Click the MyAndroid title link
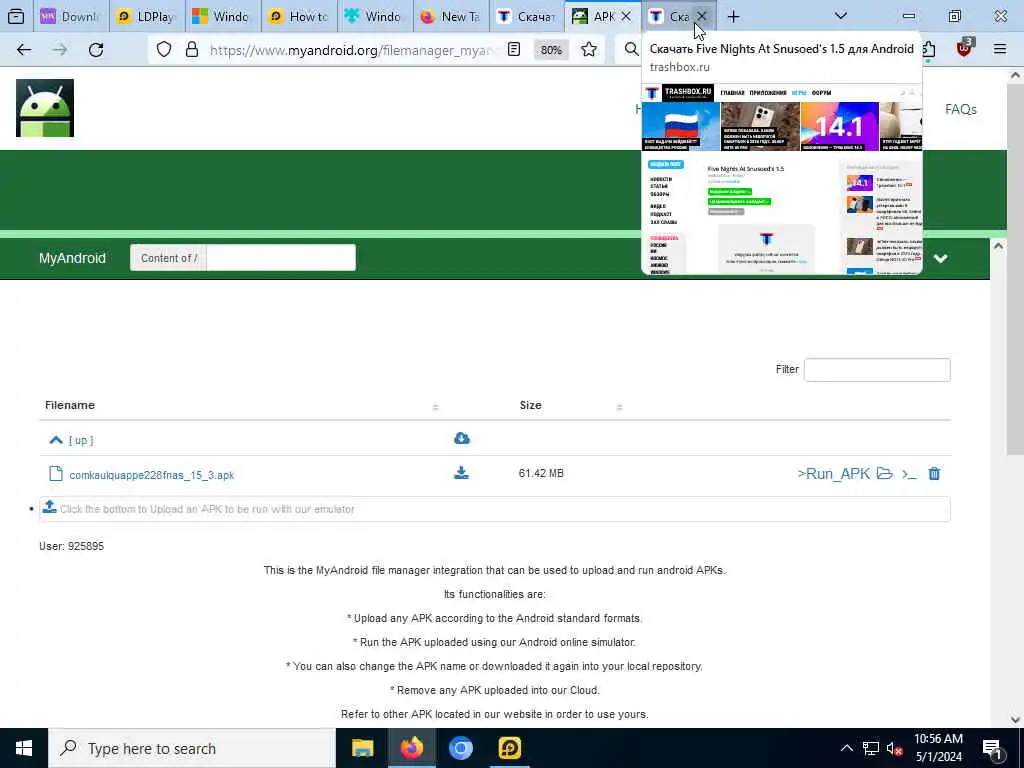Viewport: 1024px width, 768px height. (72, 258)
